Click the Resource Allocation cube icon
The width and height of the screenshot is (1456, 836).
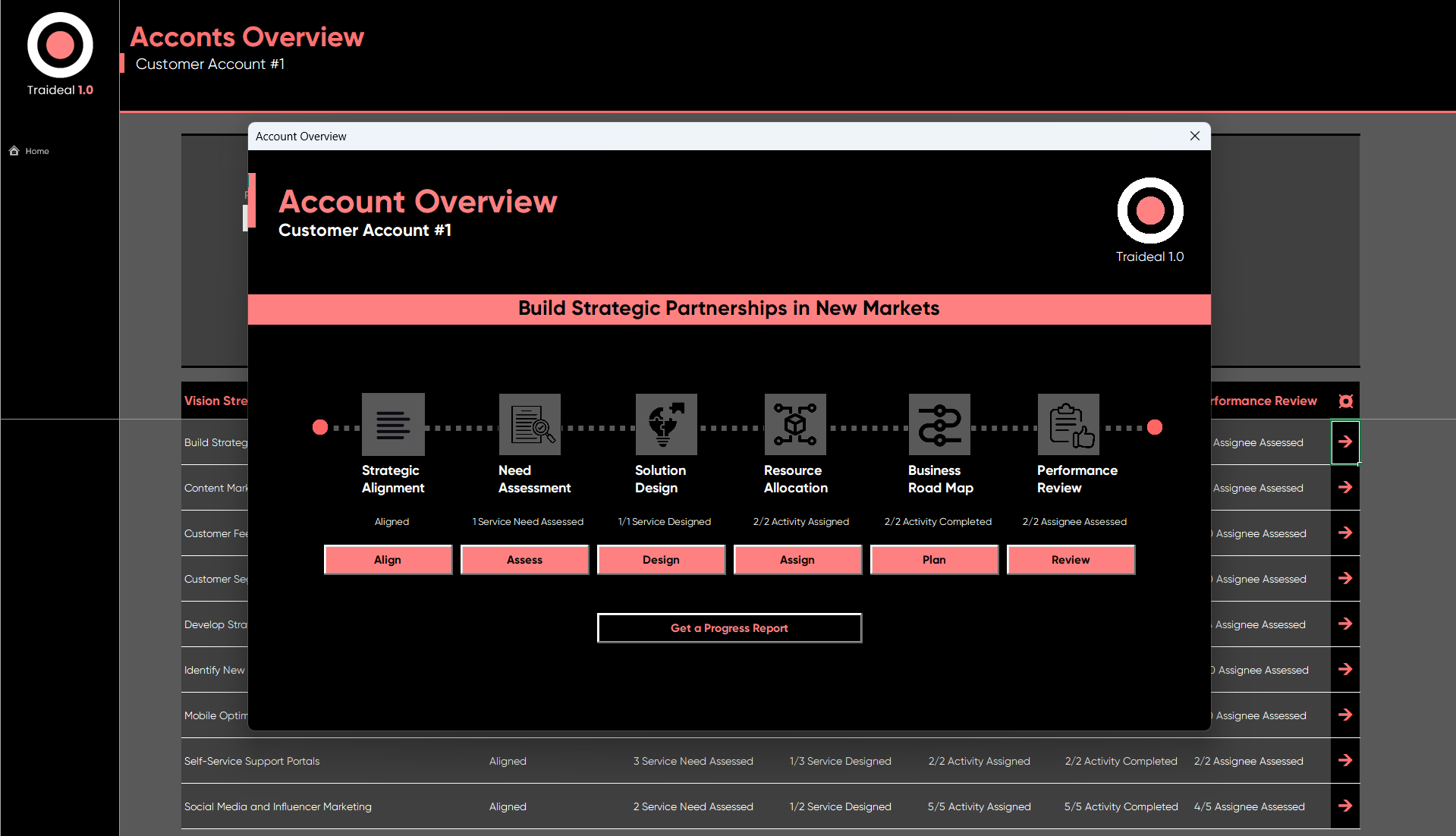click(x=794, y=424)
